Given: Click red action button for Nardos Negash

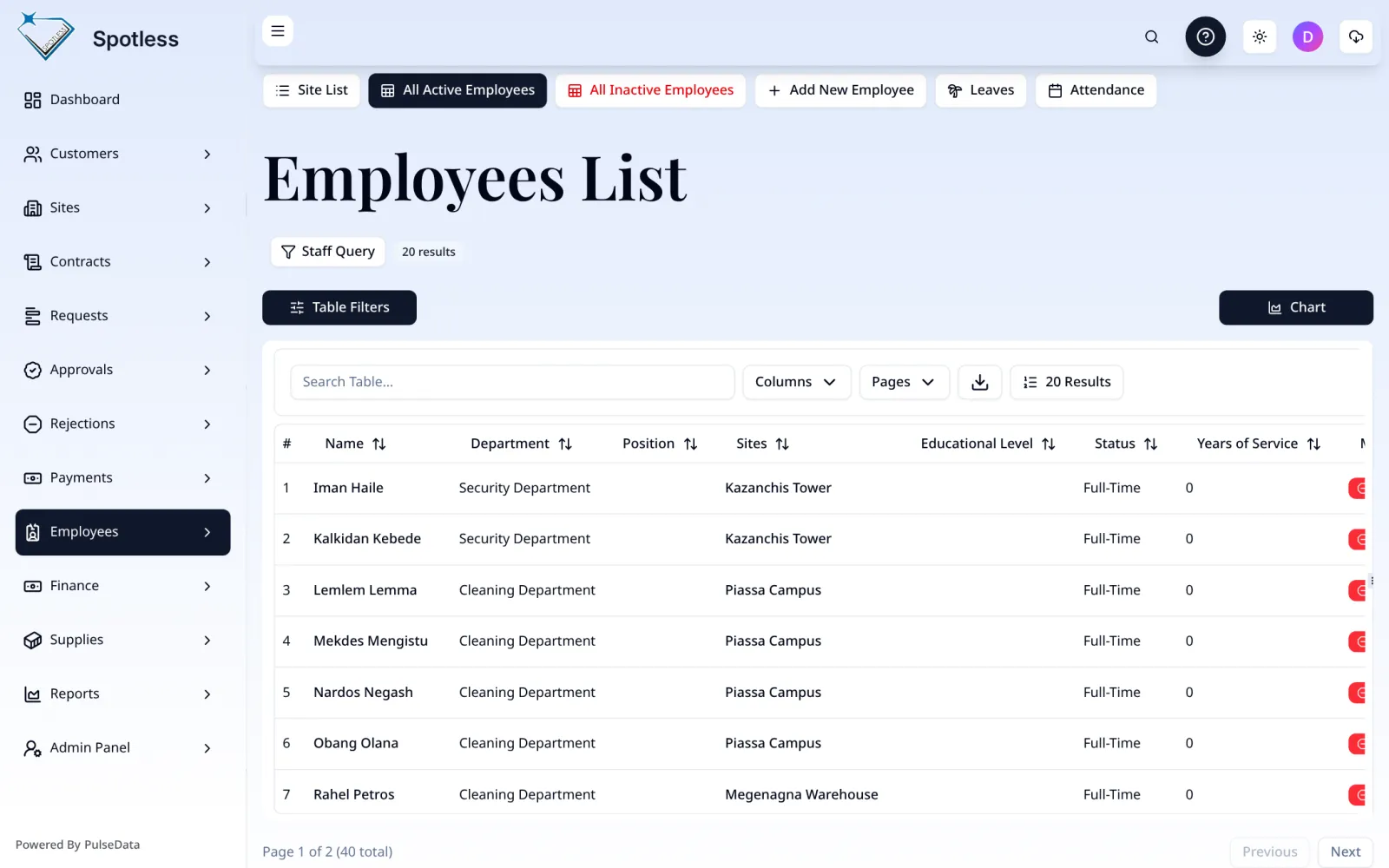Looking at the screenshot, I should 1357,693.
